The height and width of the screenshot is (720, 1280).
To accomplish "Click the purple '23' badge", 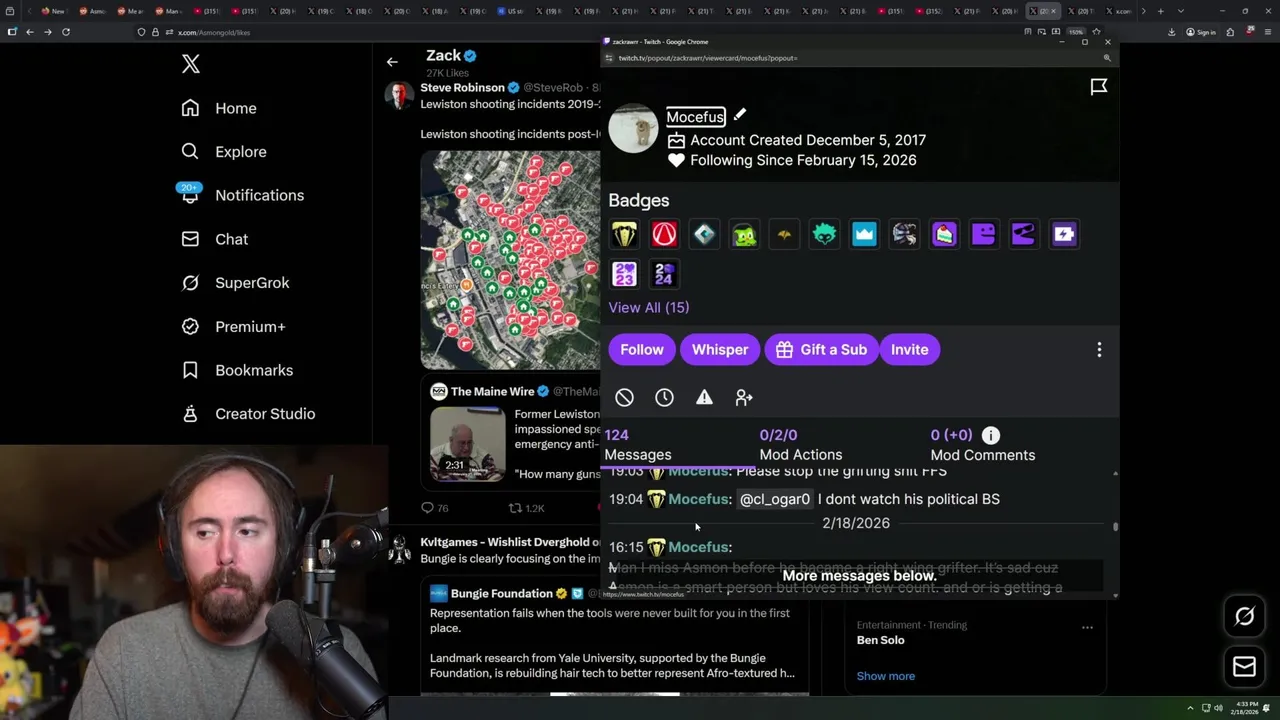I will [624, 274].
